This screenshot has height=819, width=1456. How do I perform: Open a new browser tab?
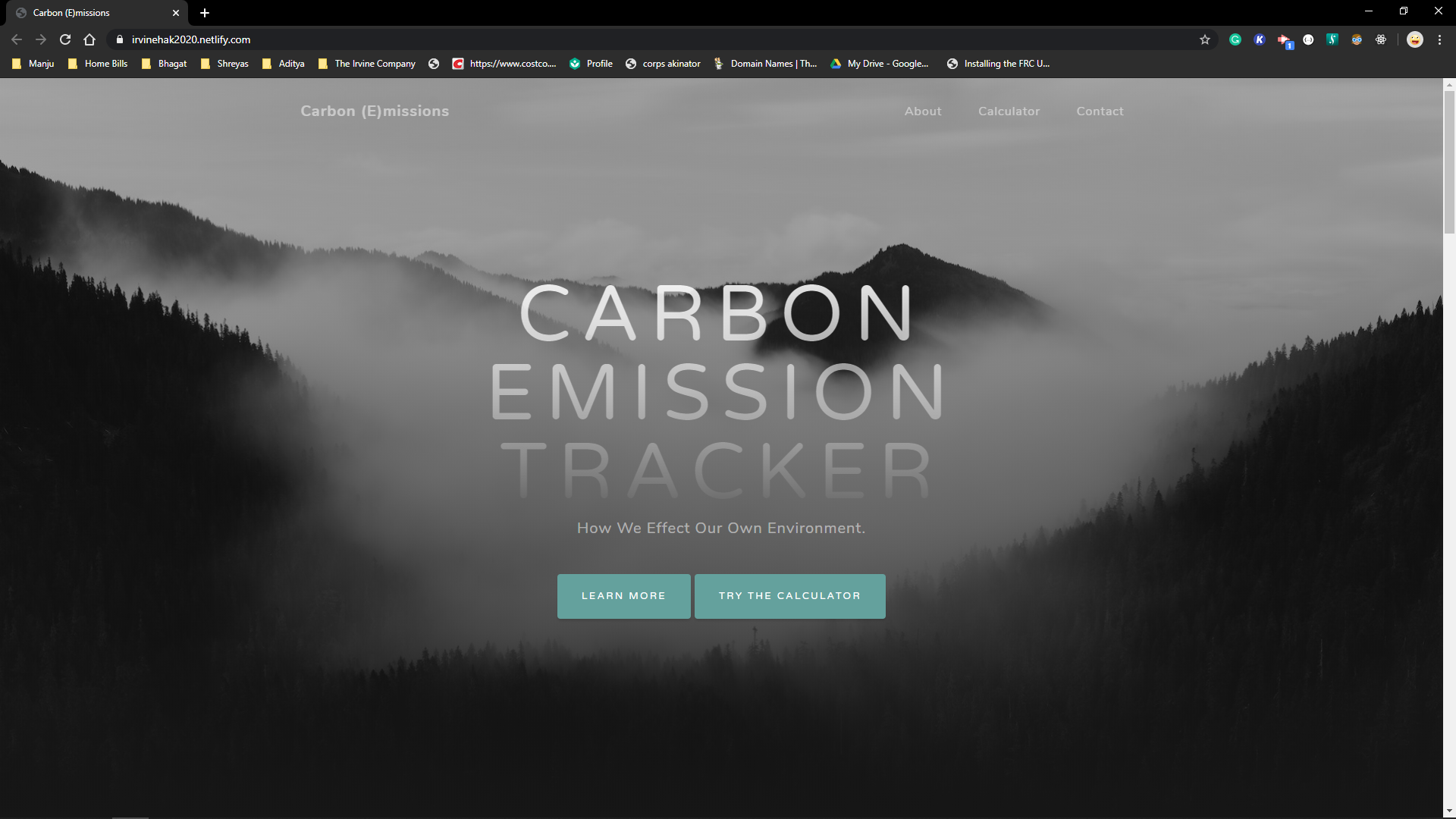pos(205,13)
